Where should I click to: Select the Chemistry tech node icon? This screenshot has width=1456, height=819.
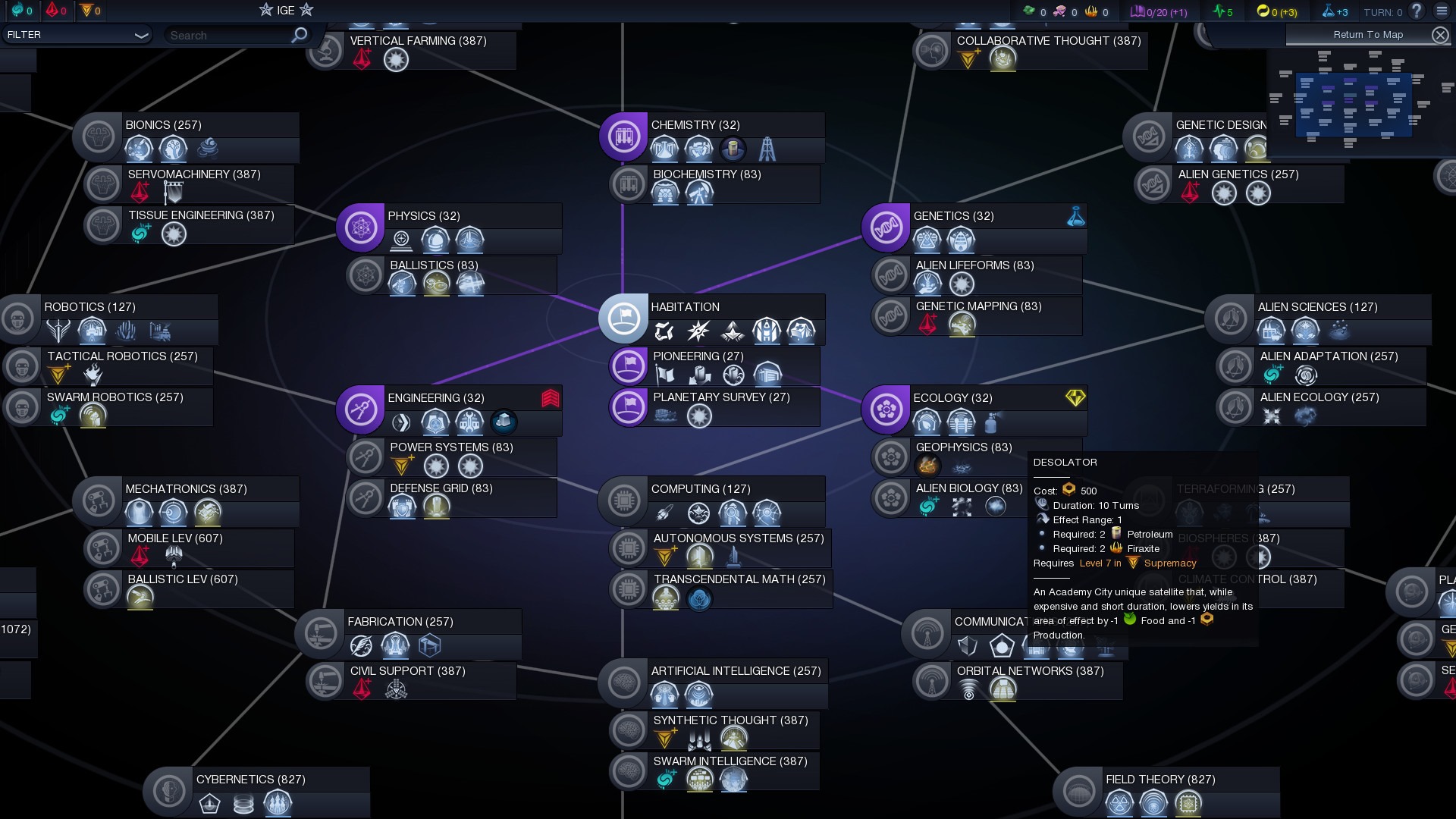[x=623, y=137]
